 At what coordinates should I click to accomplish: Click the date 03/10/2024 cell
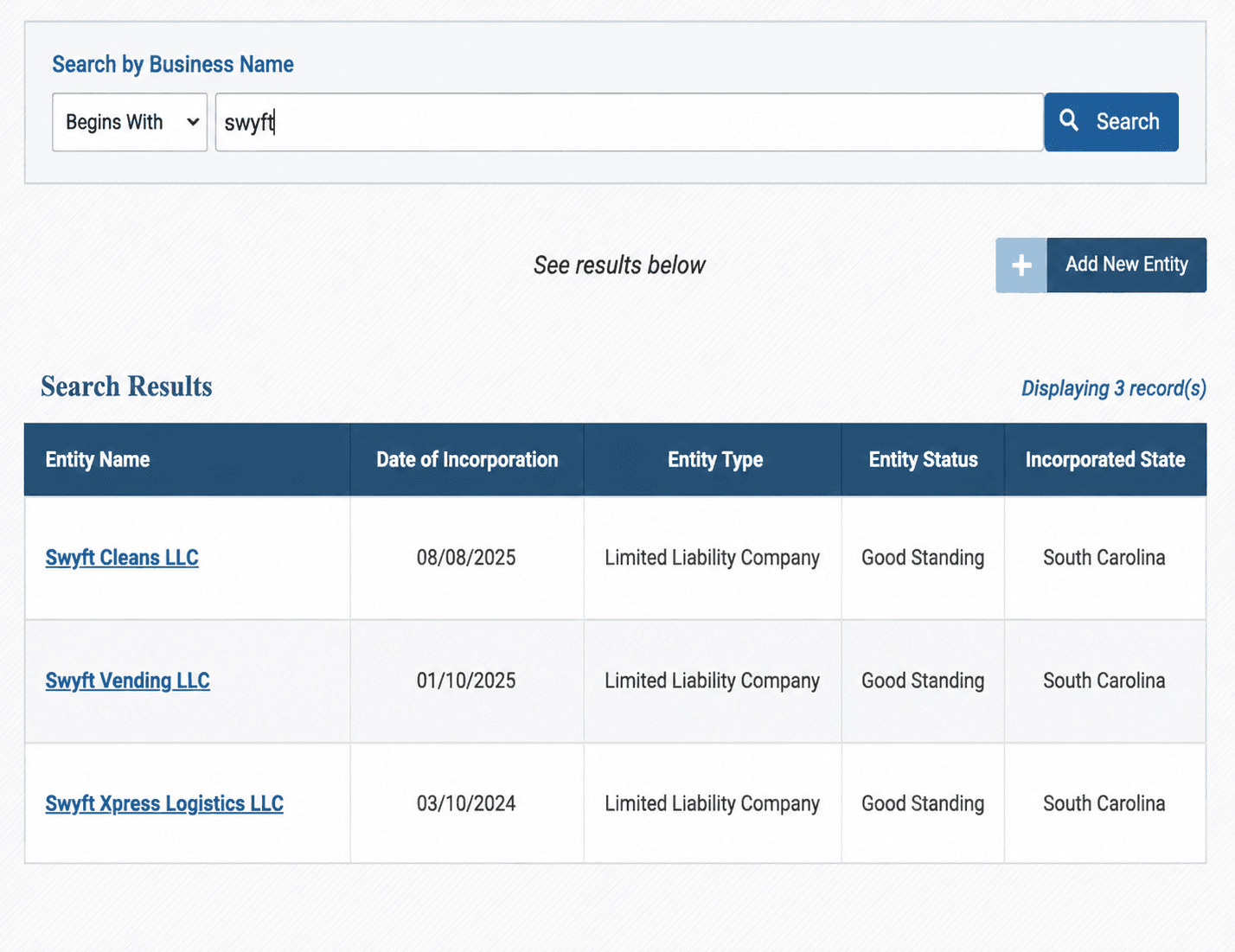[466, 803]
